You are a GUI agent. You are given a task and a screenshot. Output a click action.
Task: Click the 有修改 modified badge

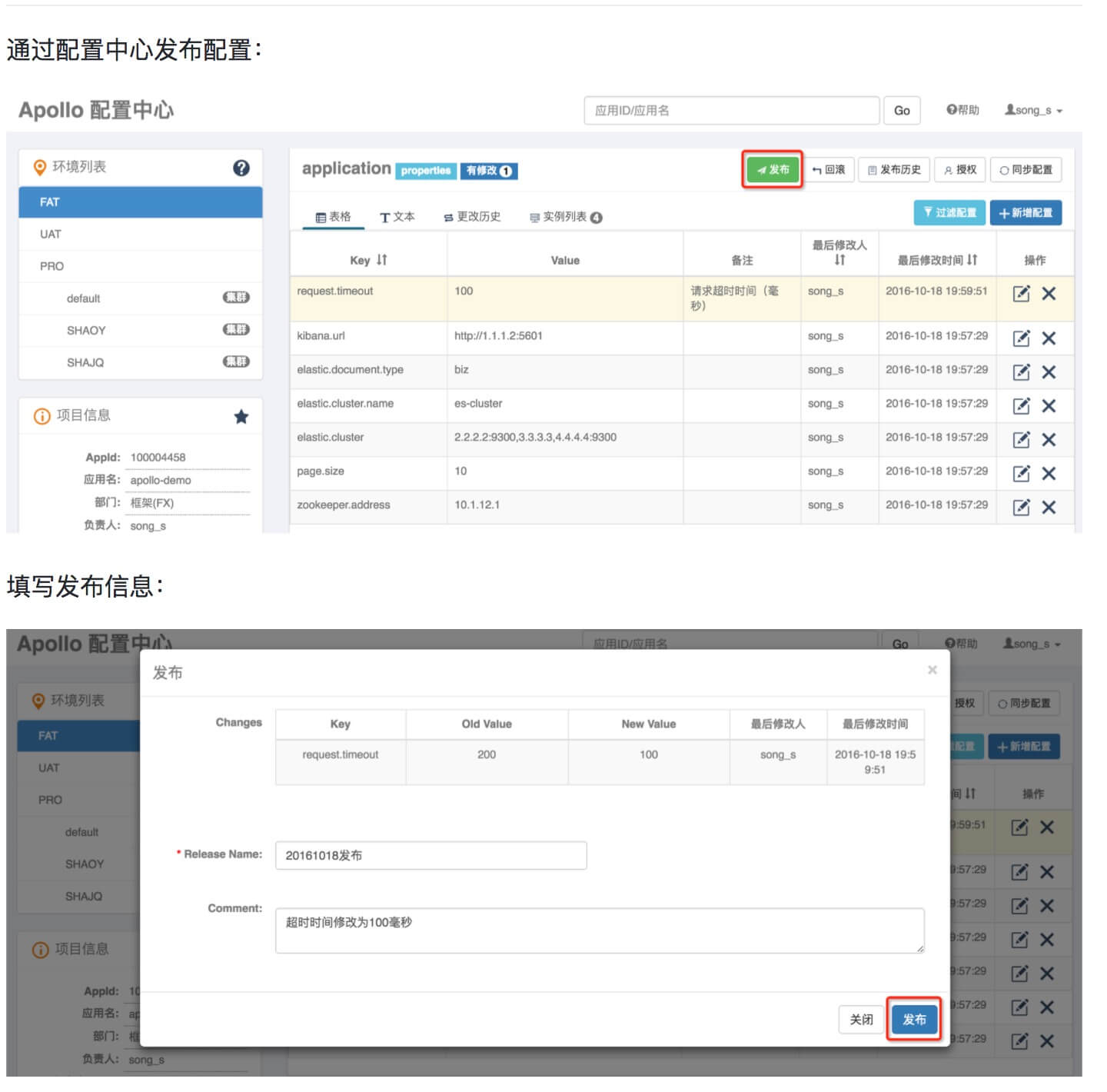click(x=489, y=170)
